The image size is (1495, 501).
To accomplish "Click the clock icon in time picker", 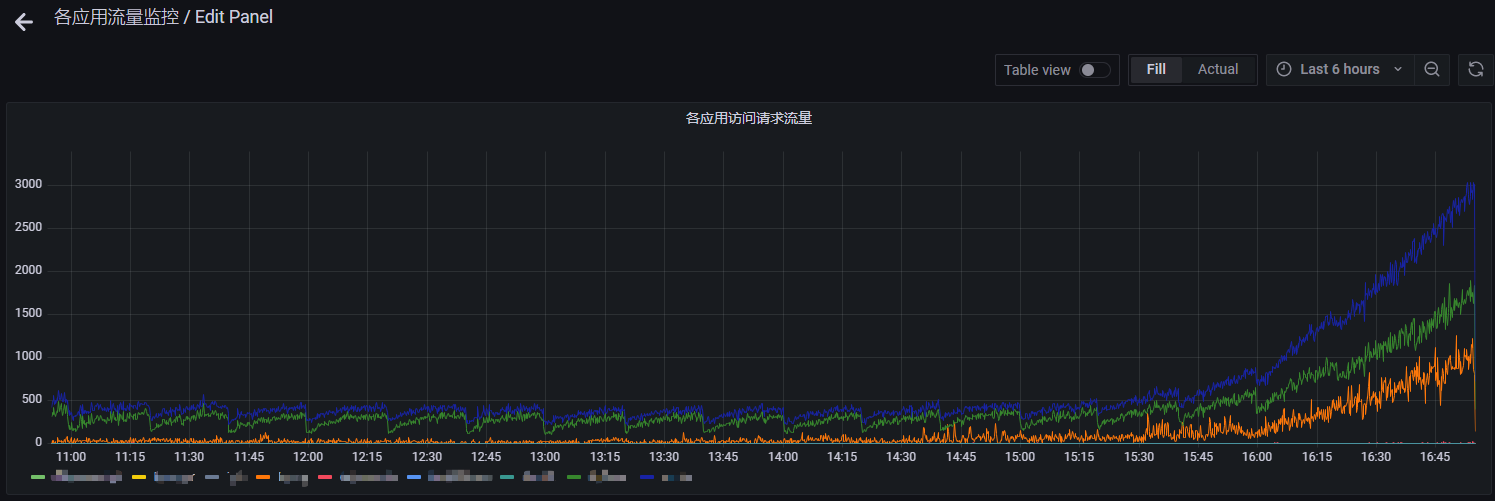I will coord(1284,69).
